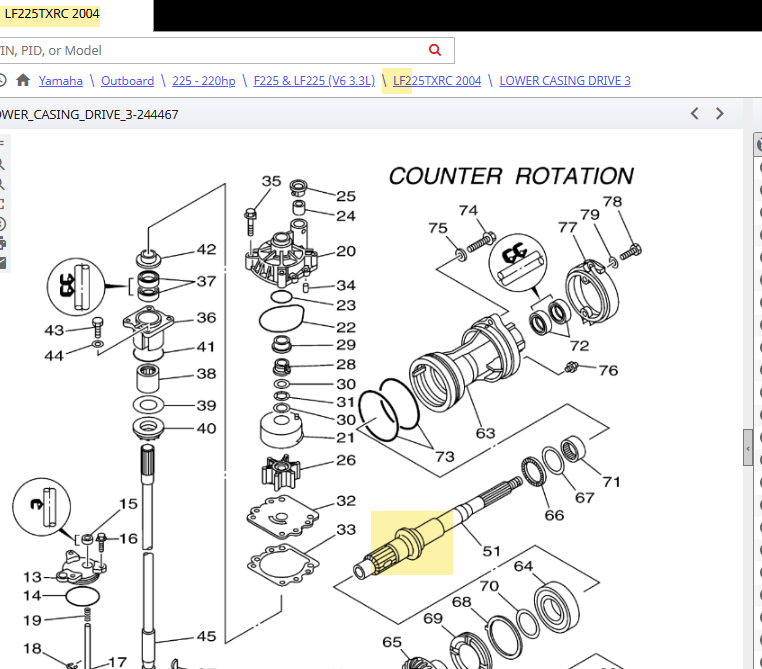This screenshot has width=762, height=669.
Task: Select part callout 21 in diagram
Action: [346, 438]
